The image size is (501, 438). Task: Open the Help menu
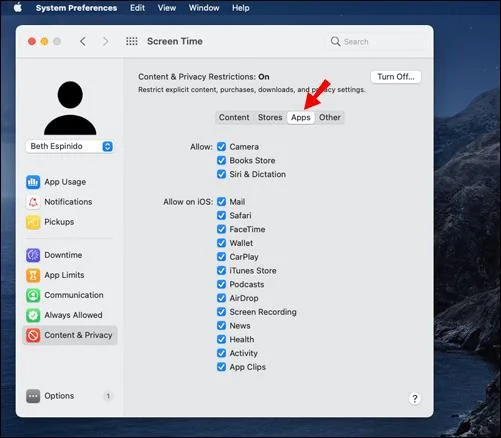point(241,8)
